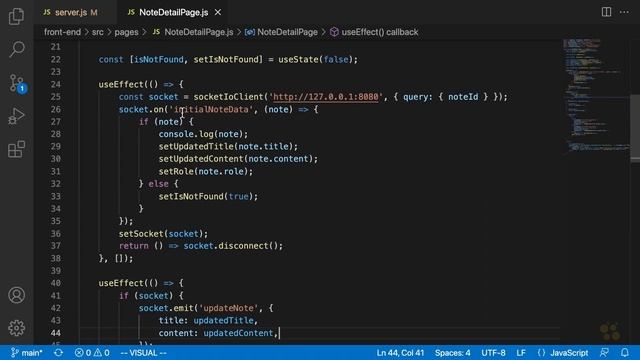Switch to the server.js tab
640x360 pixels.
click(x=70, y=13)
